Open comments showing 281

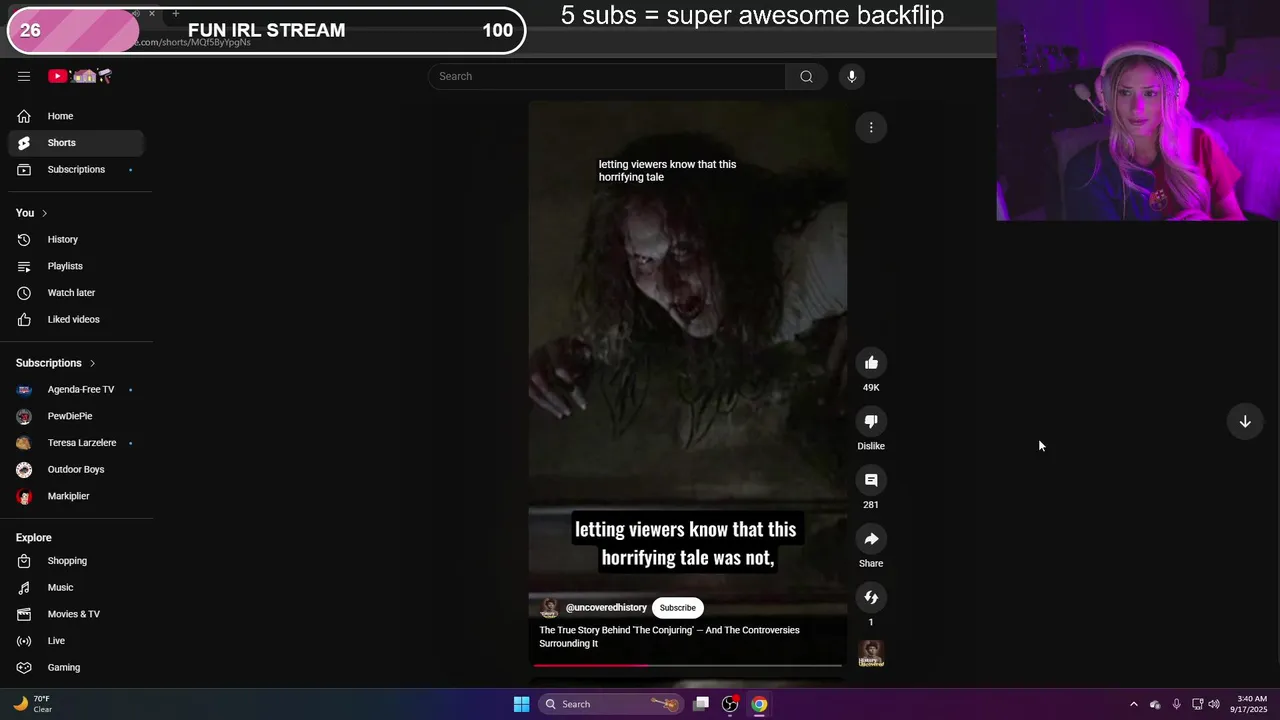click(x=871, y=480)
